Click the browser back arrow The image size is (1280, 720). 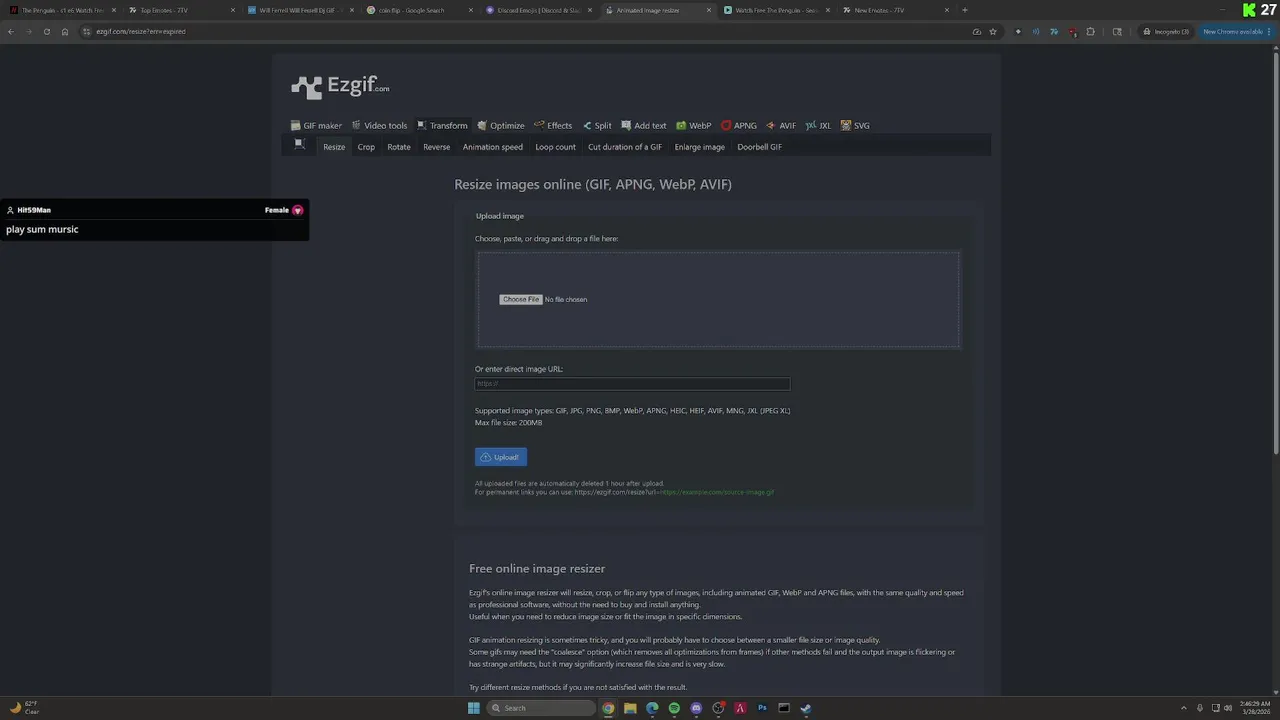11,32
